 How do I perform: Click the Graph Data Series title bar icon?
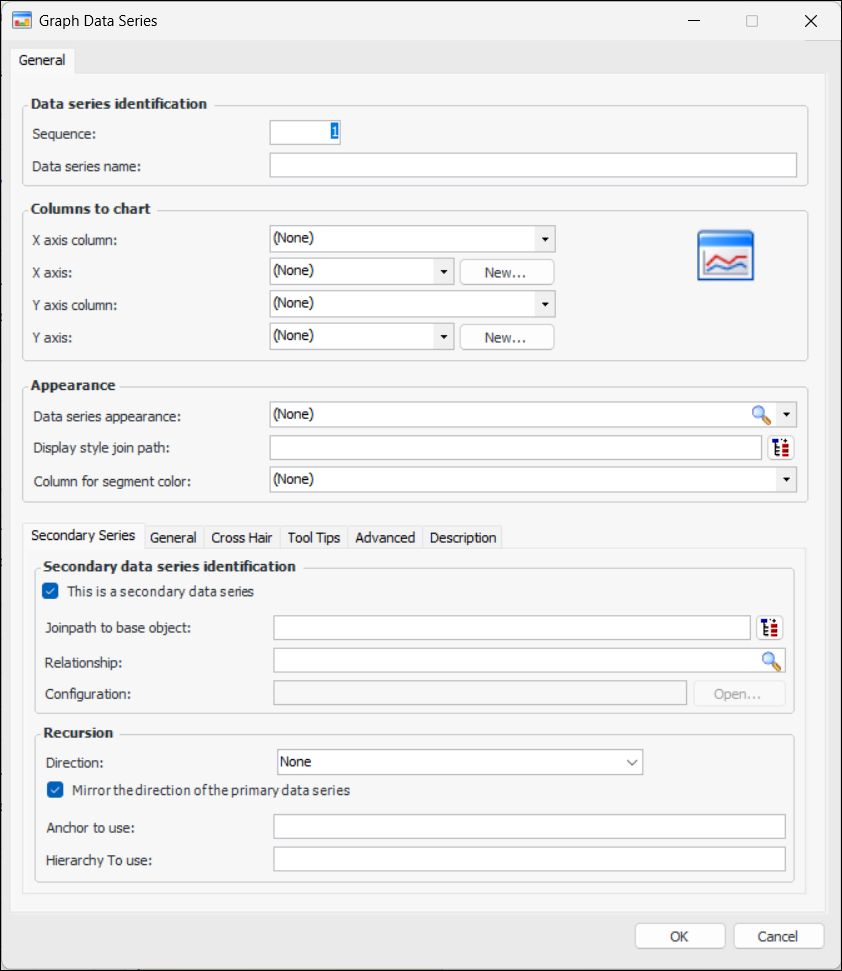pos(21,20)
